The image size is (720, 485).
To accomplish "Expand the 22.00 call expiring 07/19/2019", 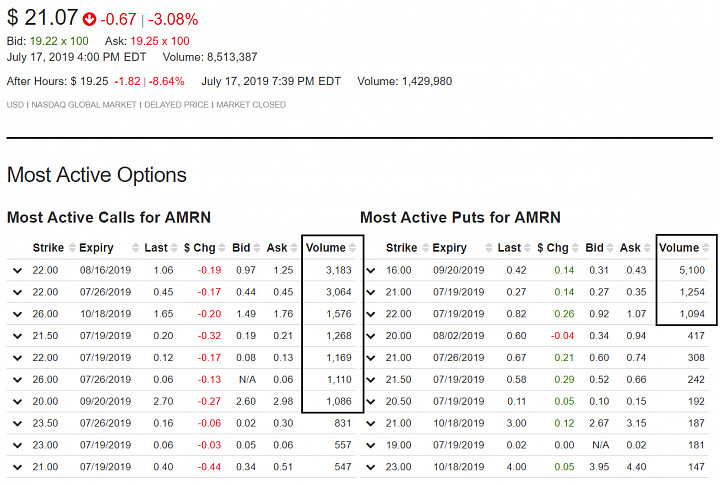I will point(17,358).
